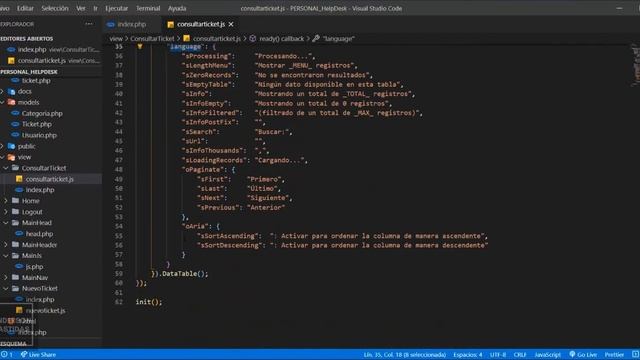Screen dimensions: 640x360
Task: Collapse the MainHead folder
Action: pos(37,223)
